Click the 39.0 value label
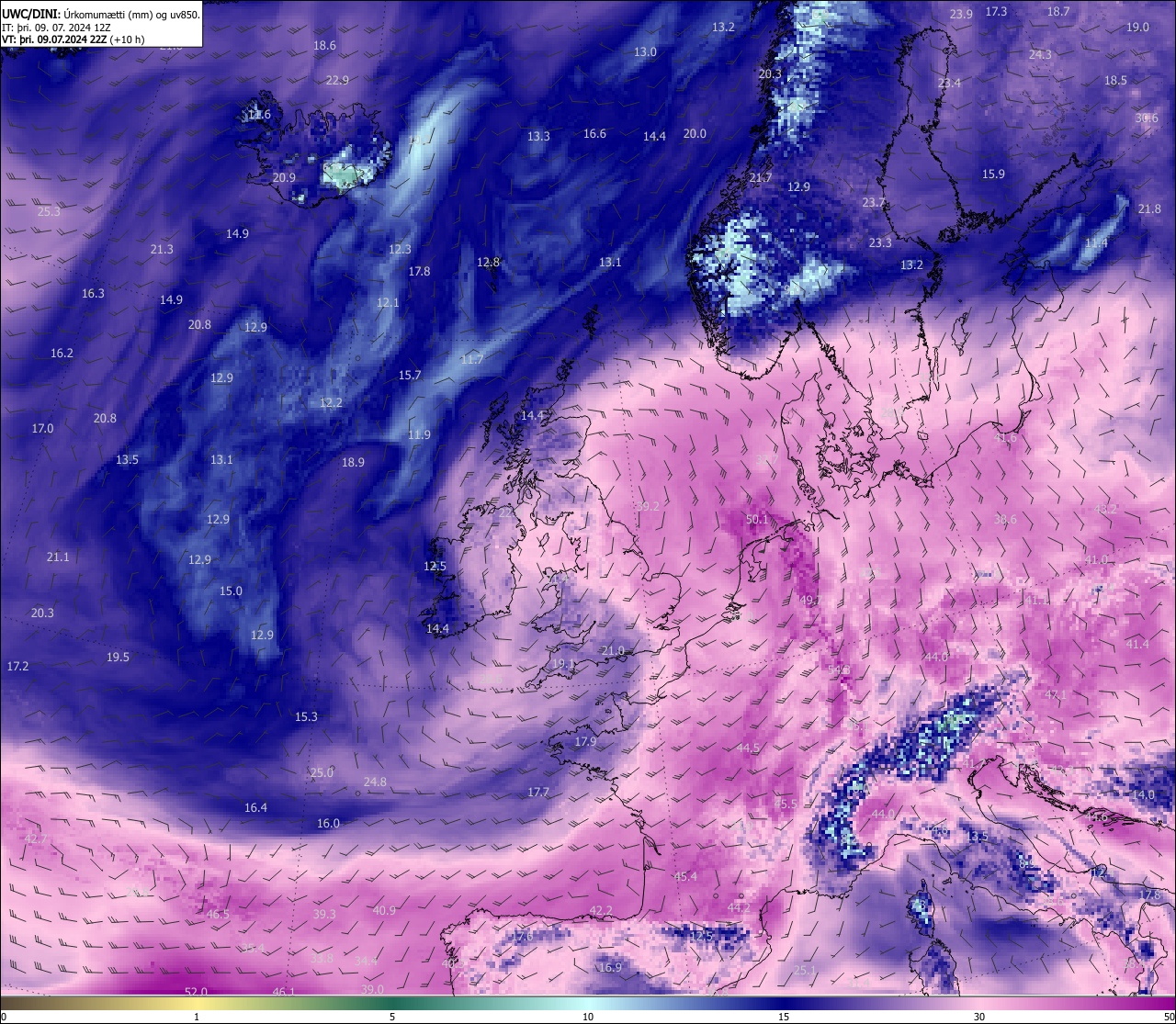This screenshot has height=1024, width=1176. pos(372,990)
